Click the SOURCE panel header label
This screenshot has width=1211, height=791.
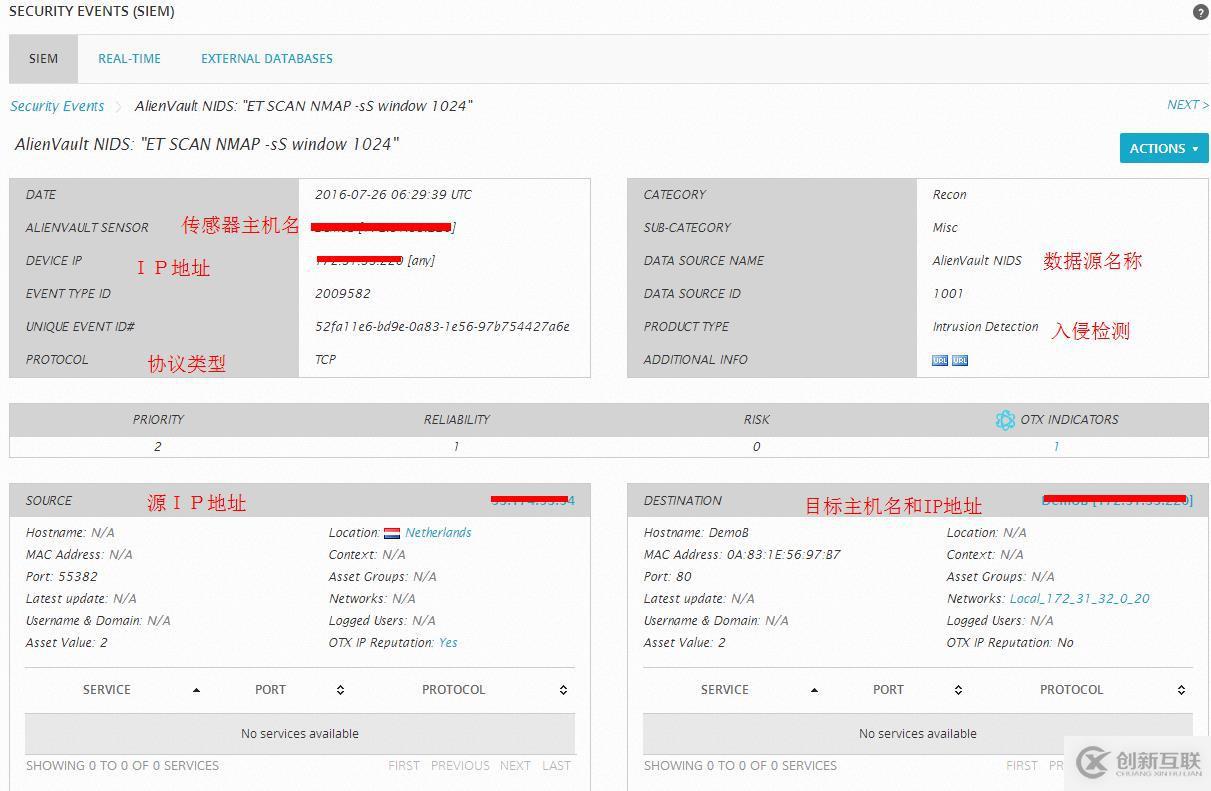point(49,501)
